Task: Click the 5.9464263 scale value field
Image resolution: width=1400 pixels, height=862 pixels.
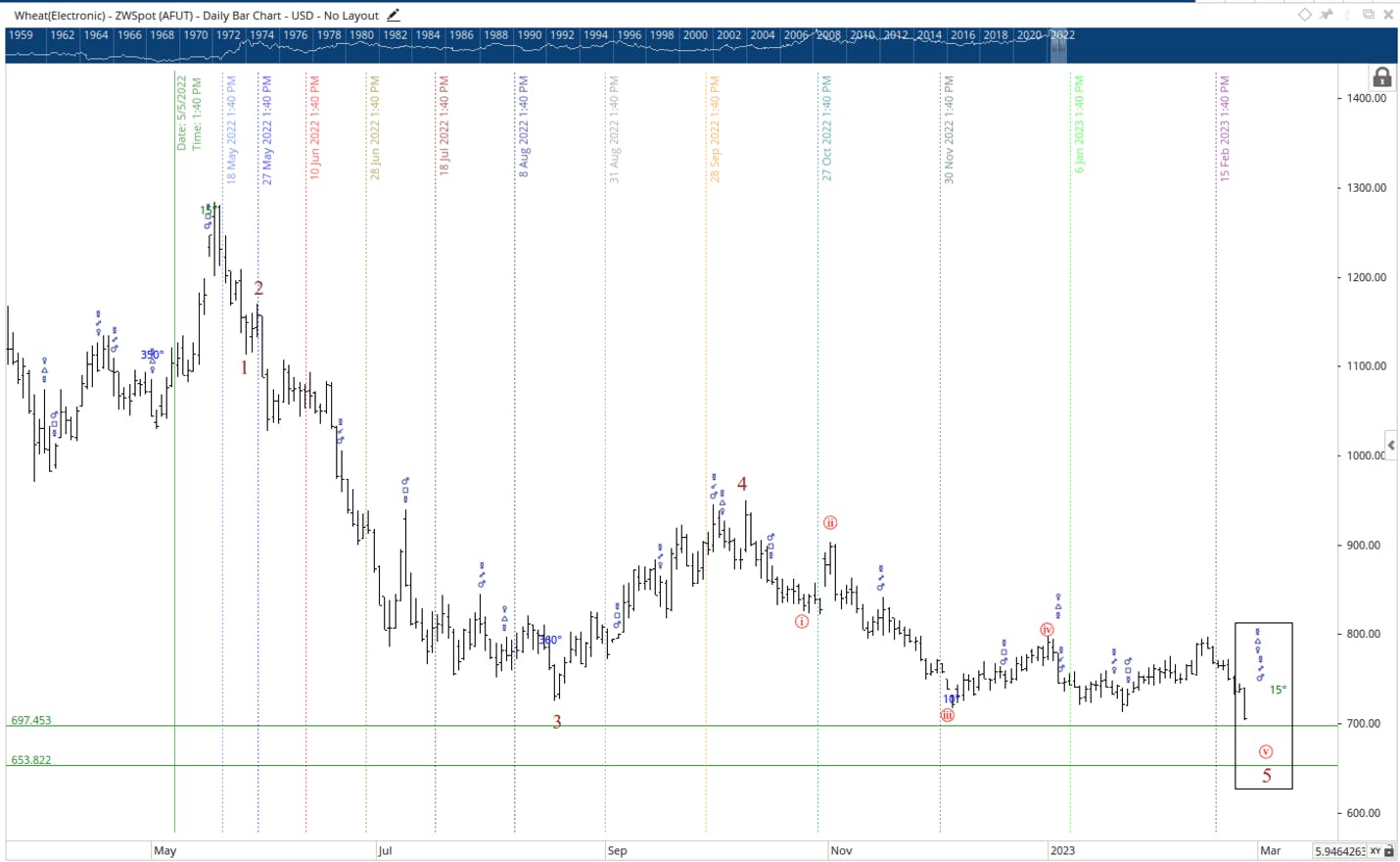Action: coord(1340,851)
